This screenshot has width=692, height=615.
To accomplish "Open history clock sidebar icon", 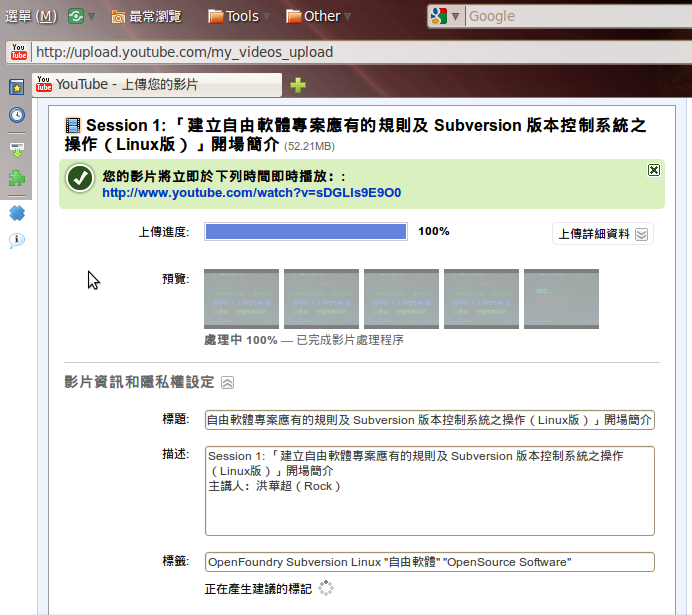I will pyautogui.click(x=17, y=115).
